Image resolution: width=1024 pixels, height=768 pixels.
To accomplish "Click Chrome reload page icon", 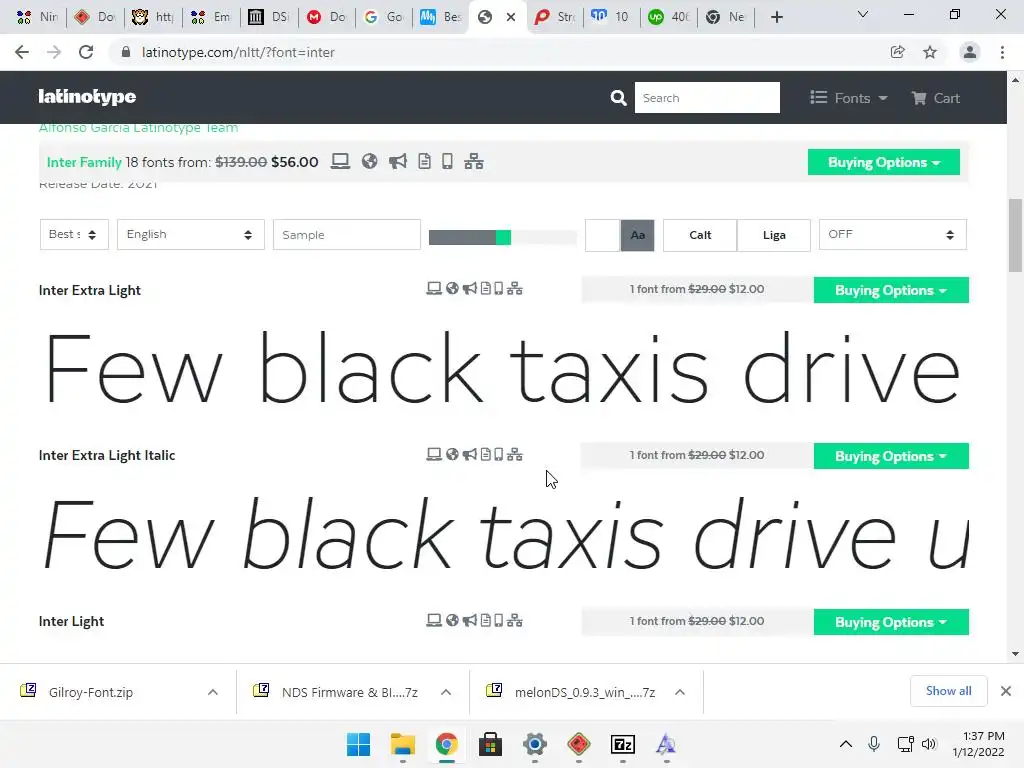I will point(86,52).
